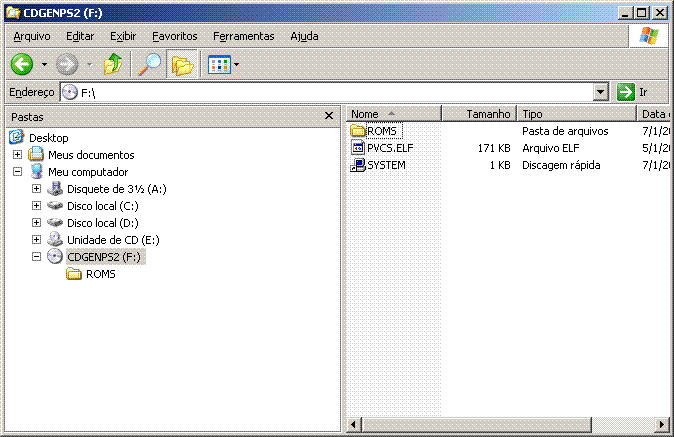Viewport: 674px width, 437px height.
Task: Click the floppy drive A: icon
Action: (x=55, y=188)
